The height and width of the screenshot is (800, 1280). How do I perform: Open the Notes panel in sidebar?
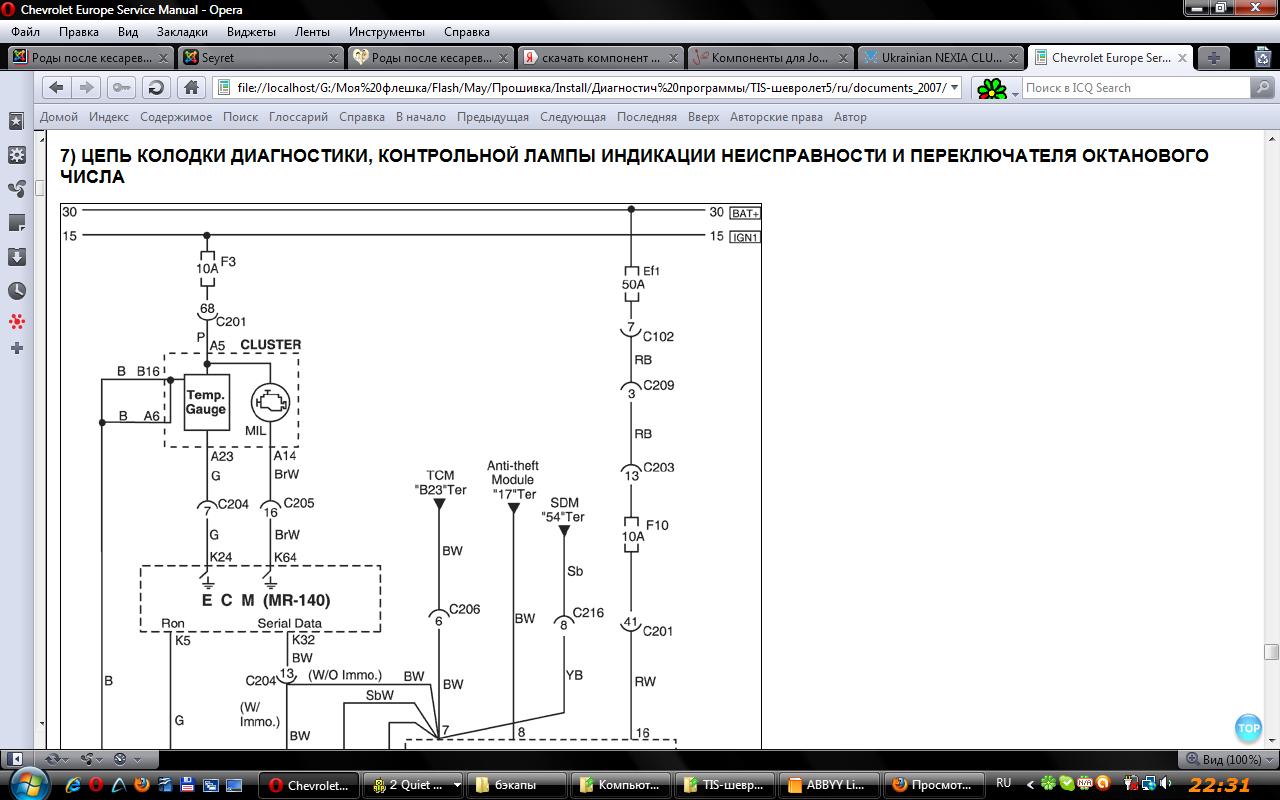(16, 222)
